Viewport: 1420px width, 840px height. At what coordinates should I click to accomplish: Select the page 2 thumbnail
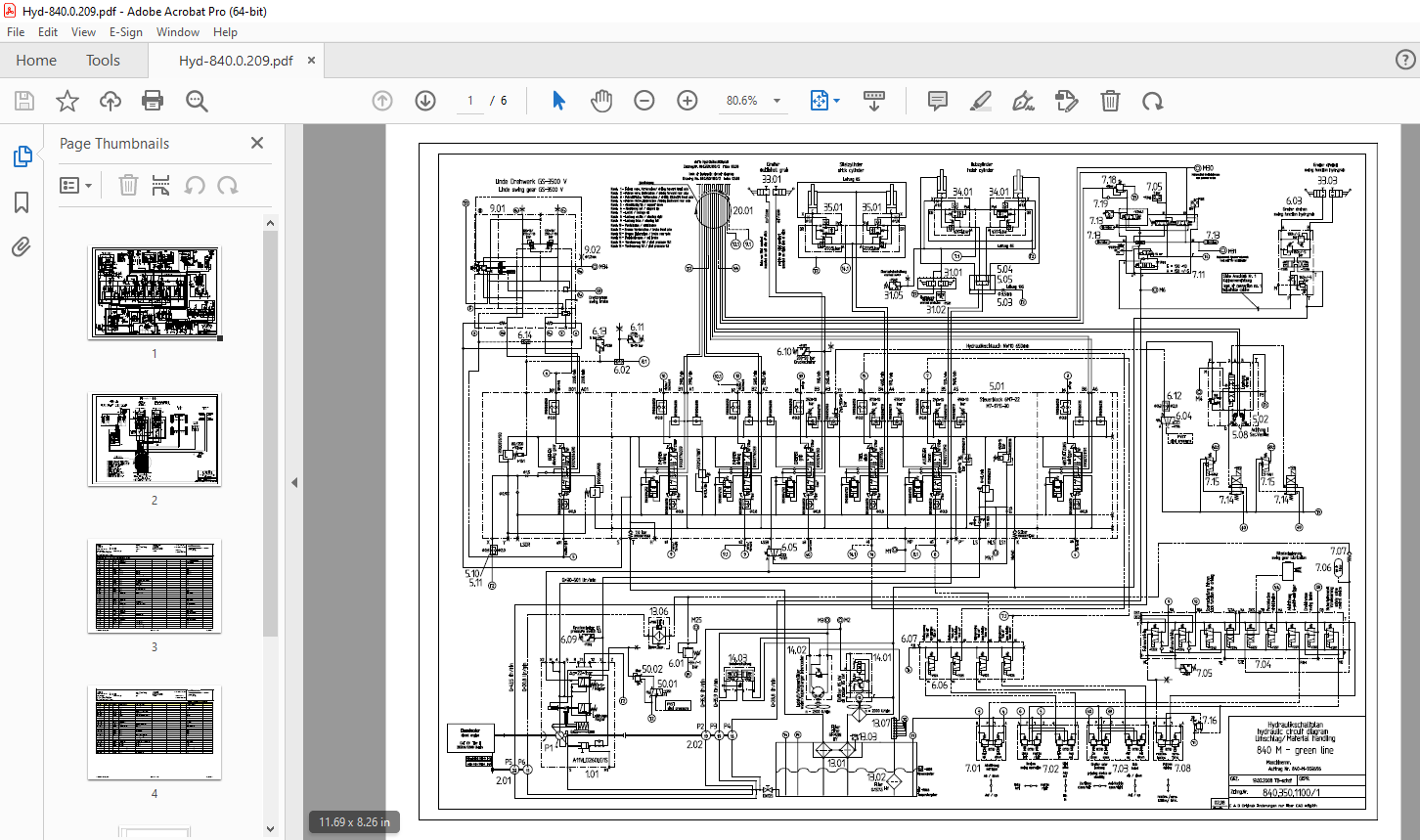pyautogui.click(x=155, y=439)
